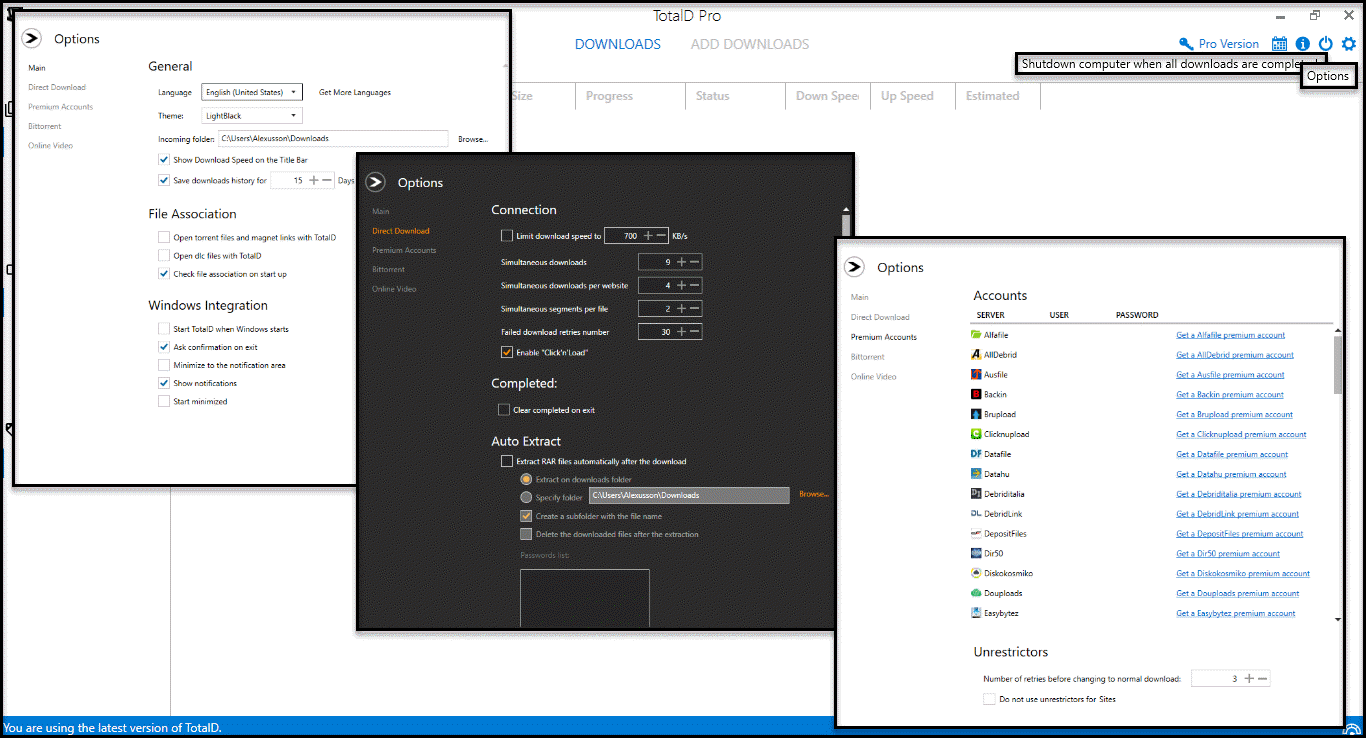The width and height of the screenshot is (1366, 738).
Task: Select the Brupload server icon
Action: 976,414
